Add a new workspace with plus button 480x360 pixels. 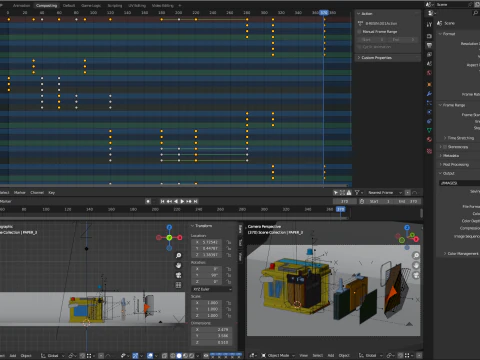180,6
